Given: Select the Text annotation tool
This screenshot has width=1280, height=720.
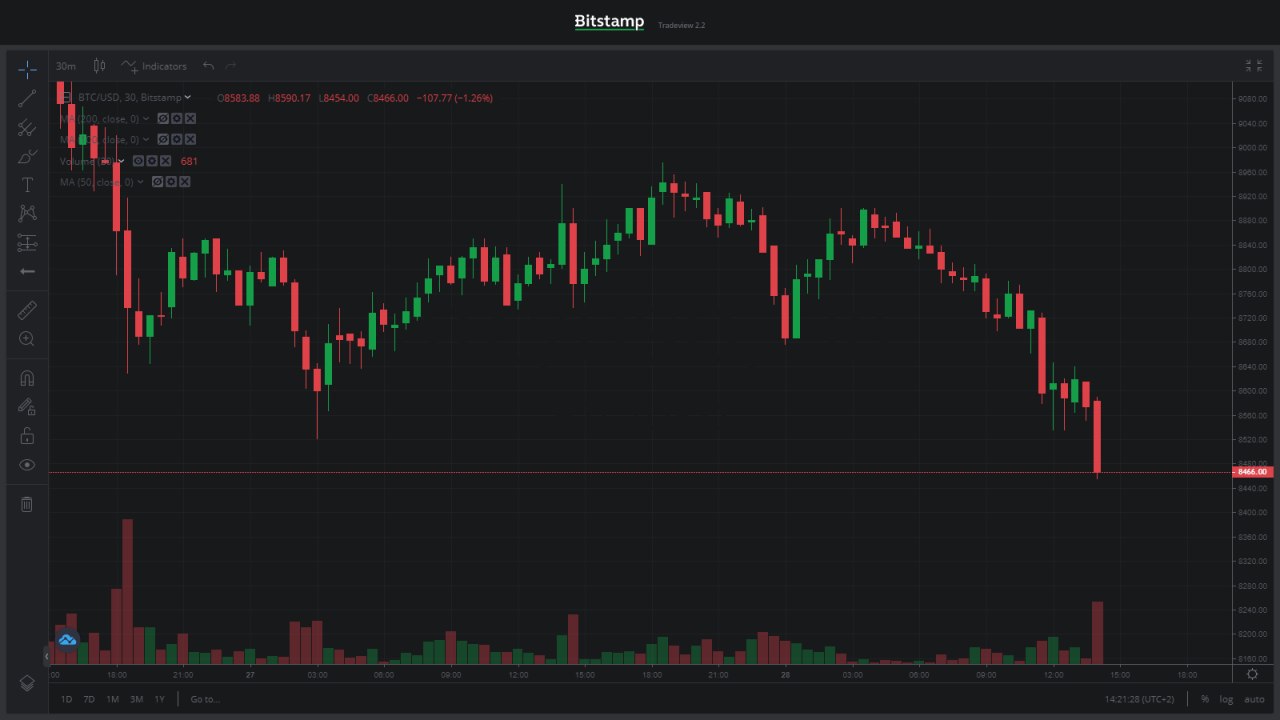Looking at the screenshot, I should [27, 185].
